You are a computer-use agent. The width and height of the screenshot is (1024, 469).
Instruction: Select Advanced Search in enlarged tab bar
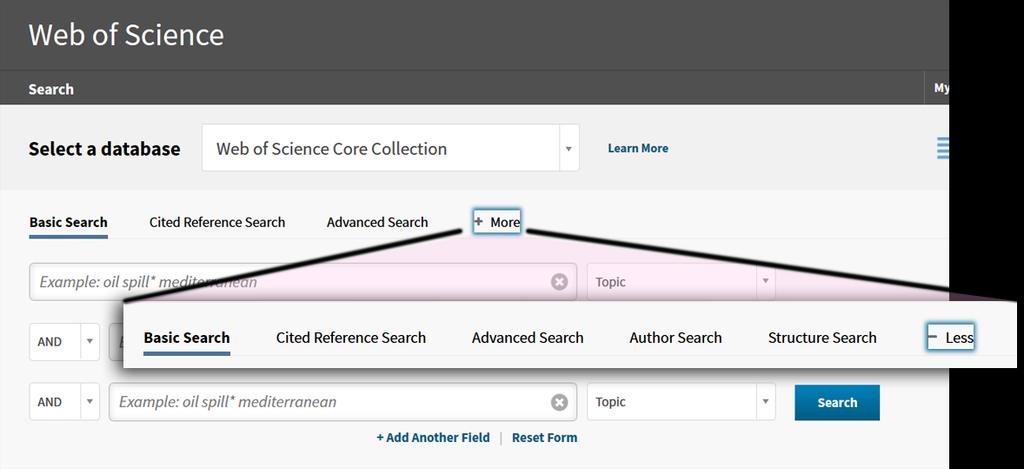[x=528, y=338]
